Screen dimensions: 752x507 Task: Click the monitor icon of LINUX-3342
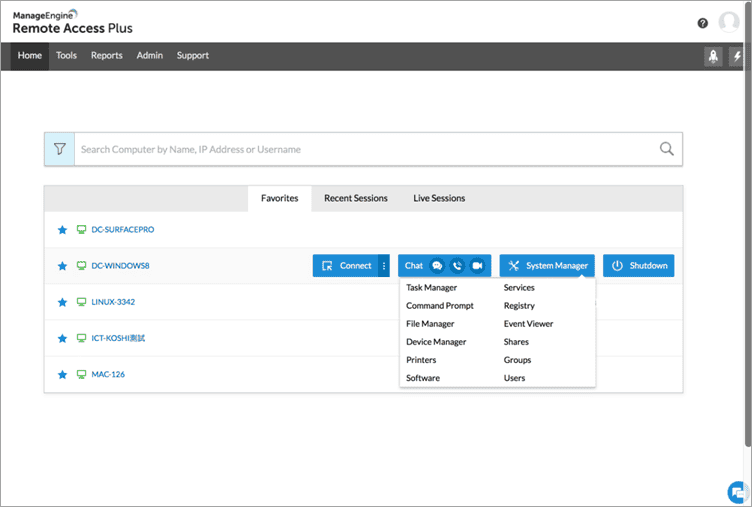82,302
